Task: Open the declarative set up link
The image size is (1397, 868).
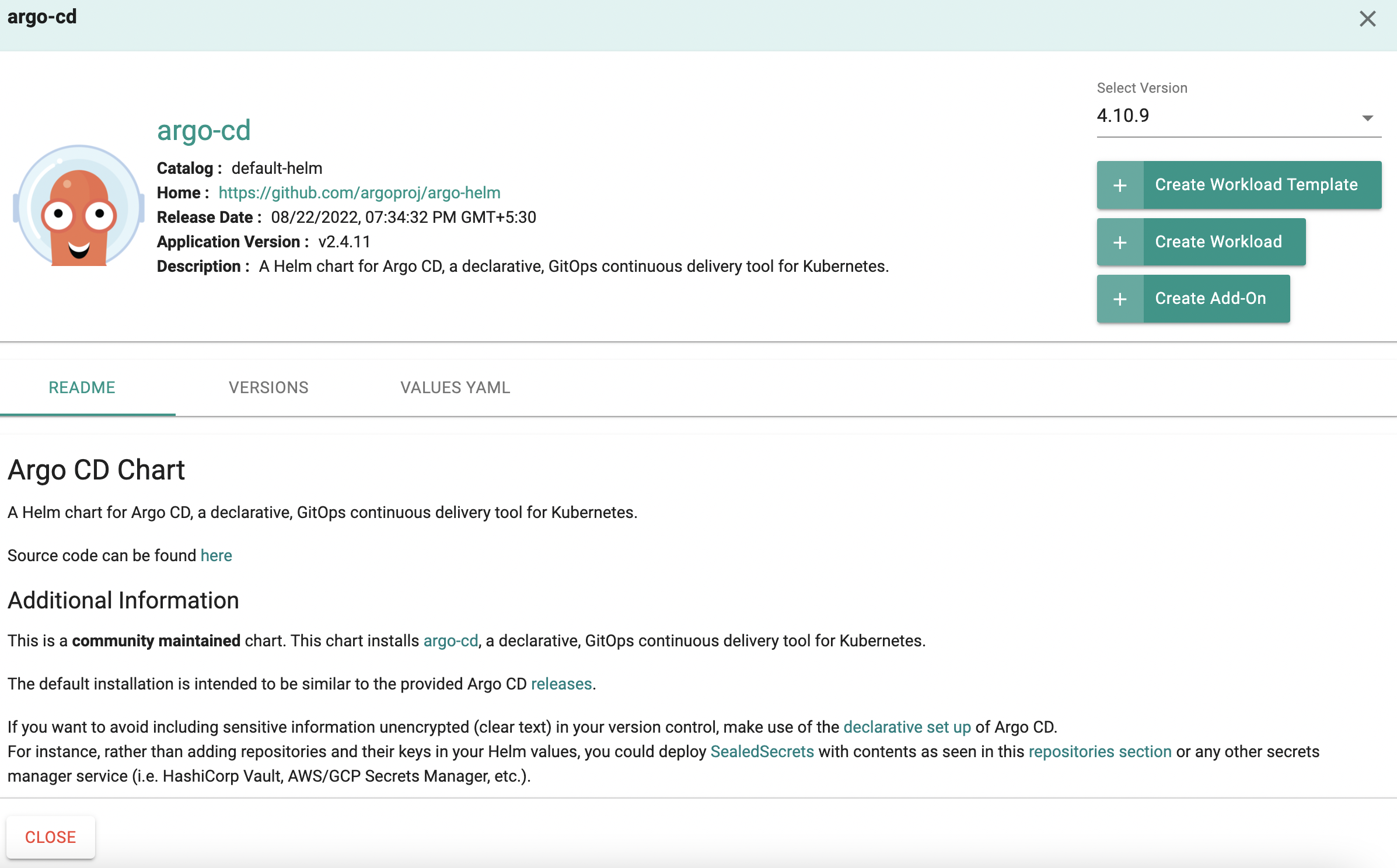Action: [x=907, y=727]
